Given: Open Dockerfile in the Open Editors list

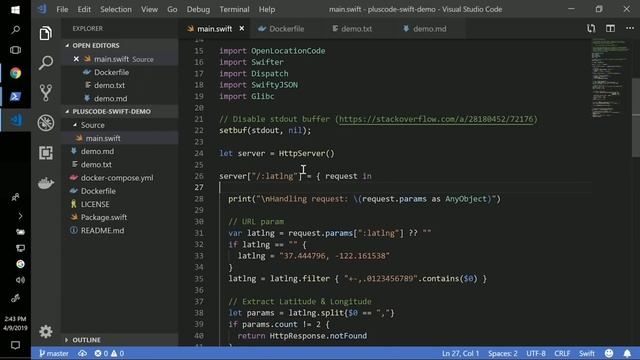Looking at the screenshot, I should tap(111, 72).
